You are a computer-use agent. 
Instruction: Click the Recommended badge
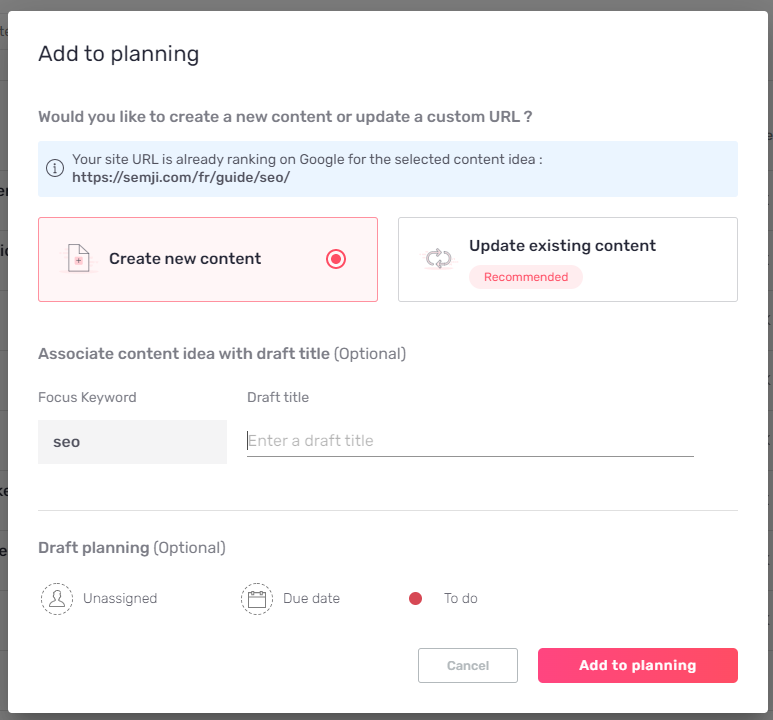click(526, 277)
